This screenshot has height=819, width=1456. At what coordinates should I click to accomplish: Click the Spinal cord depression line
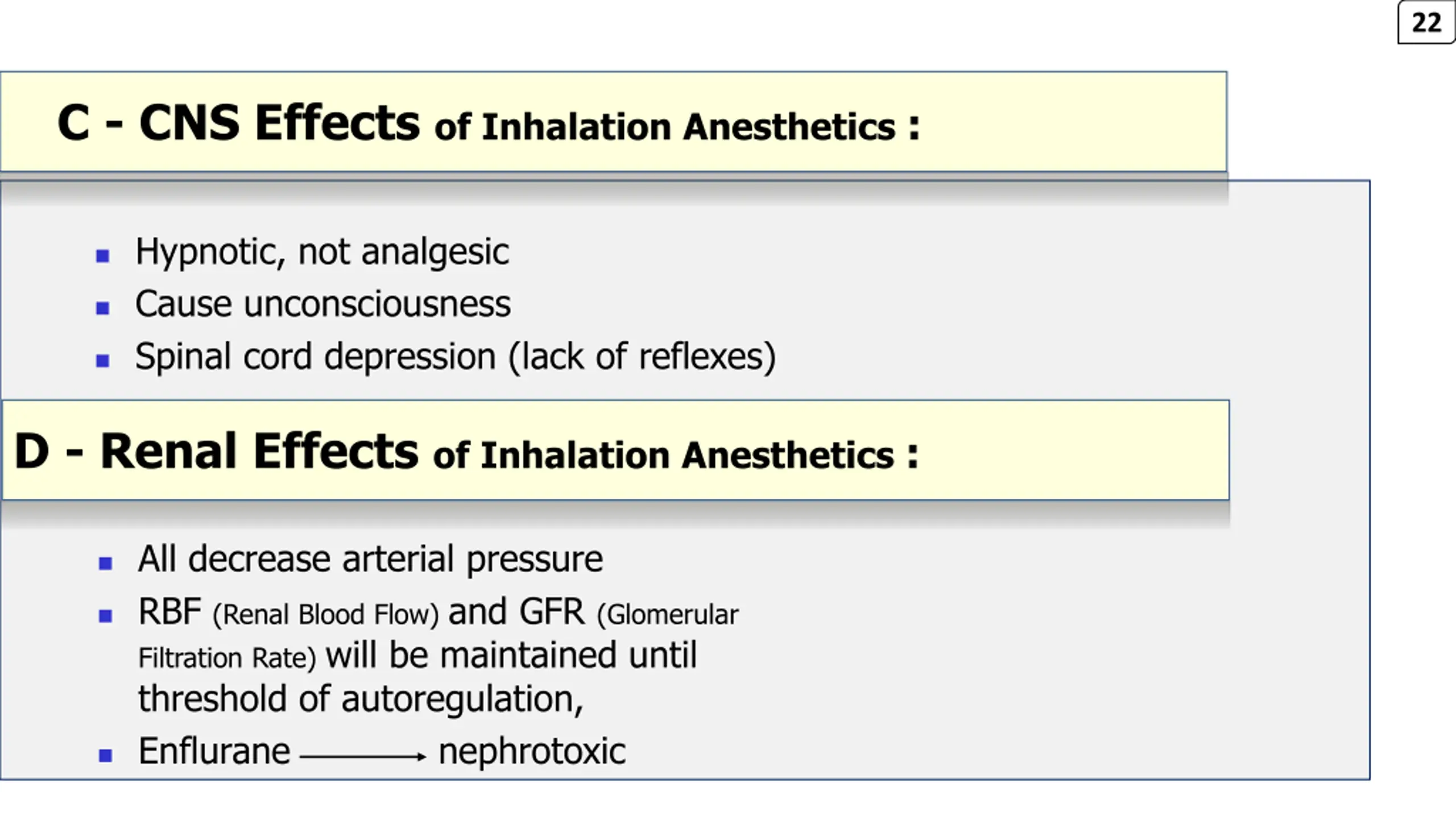[456, 357]
